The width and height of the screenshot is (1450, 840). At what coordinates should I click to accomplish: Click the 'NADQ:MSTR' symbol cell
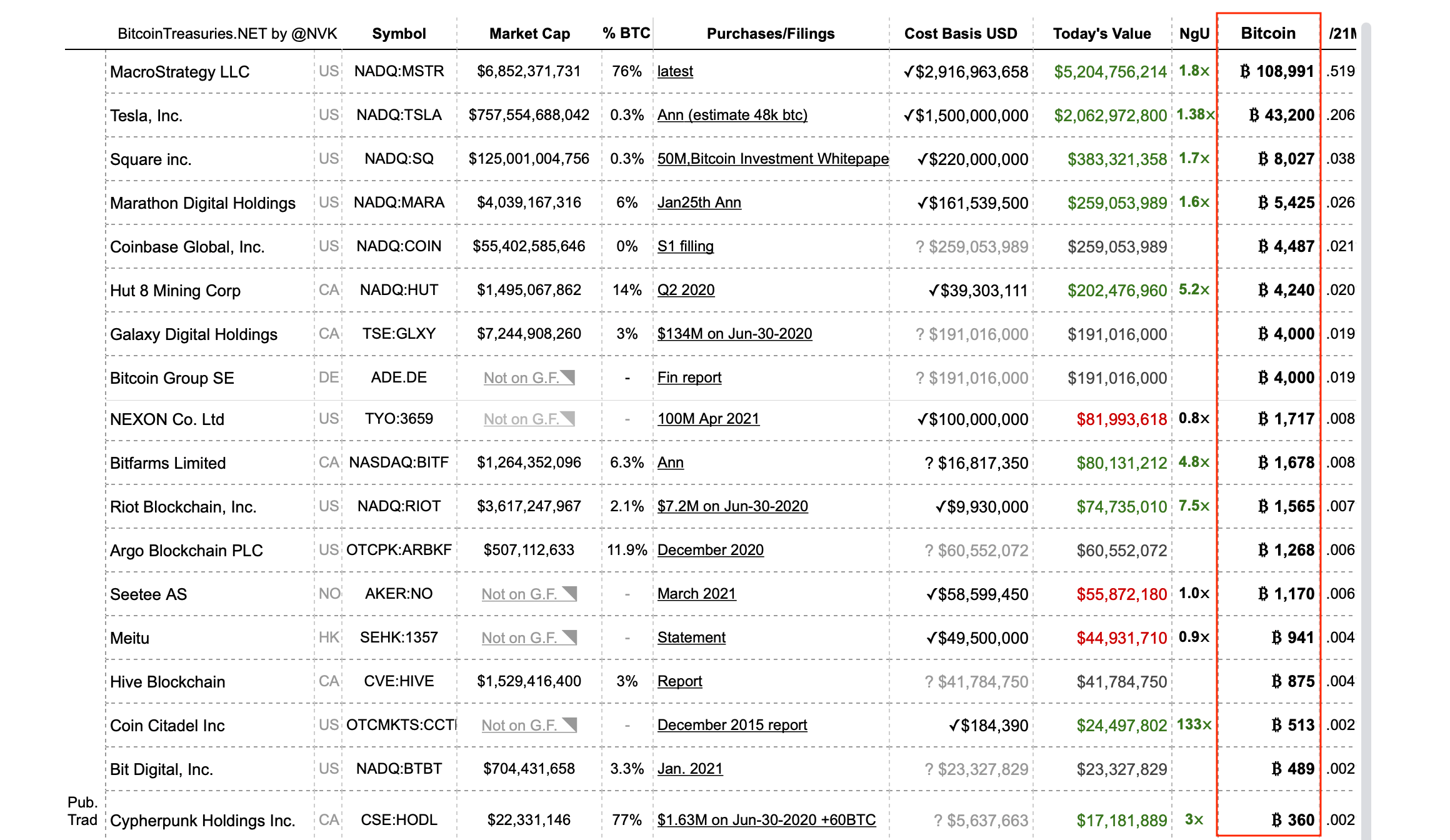tap(399, 71)
